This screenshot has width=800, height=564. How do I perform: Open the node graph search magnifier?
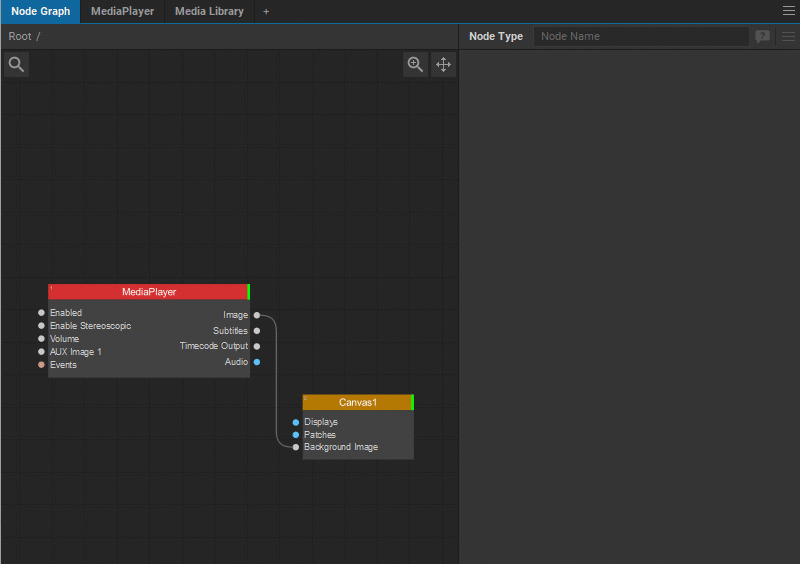tap(16, 64)
